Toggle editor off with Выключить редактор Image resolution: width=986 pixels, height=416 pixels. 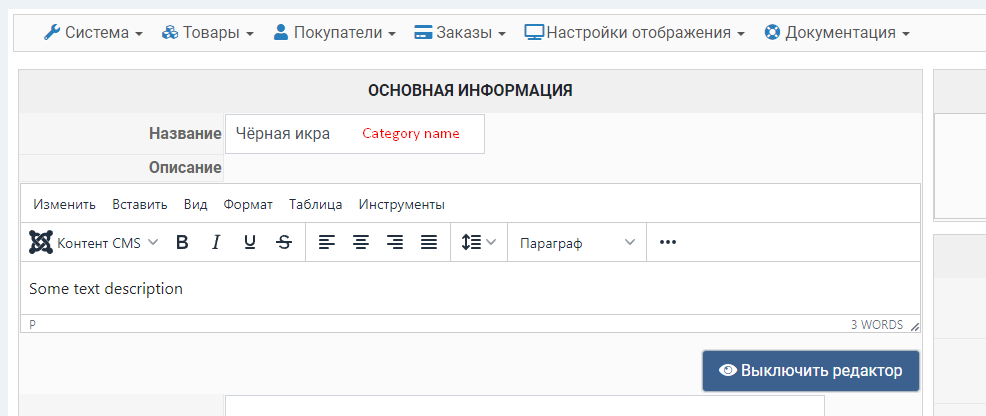click(810, 371)
